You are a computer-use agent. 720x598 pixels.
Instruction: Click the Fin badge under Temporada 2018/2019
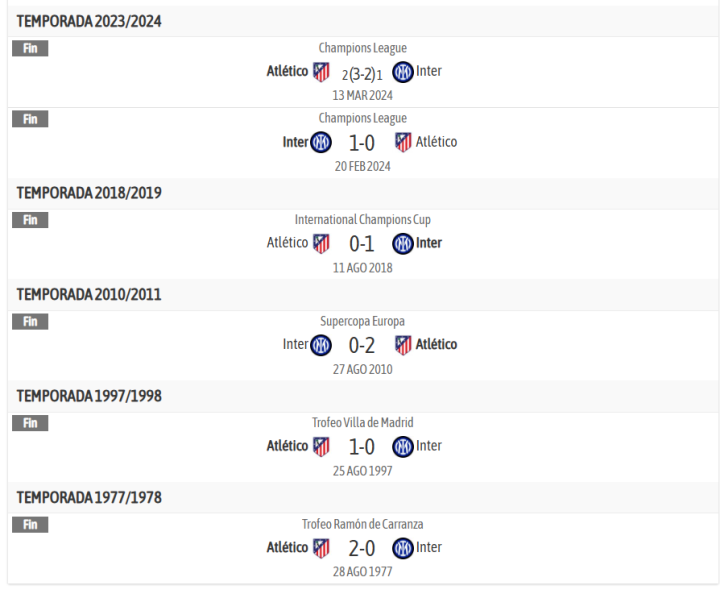tap(30, 220)
